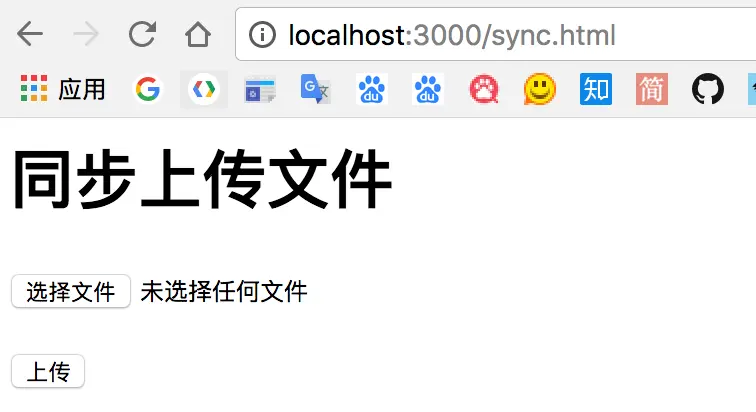Click the 上传 upload button

coord(48,371)
